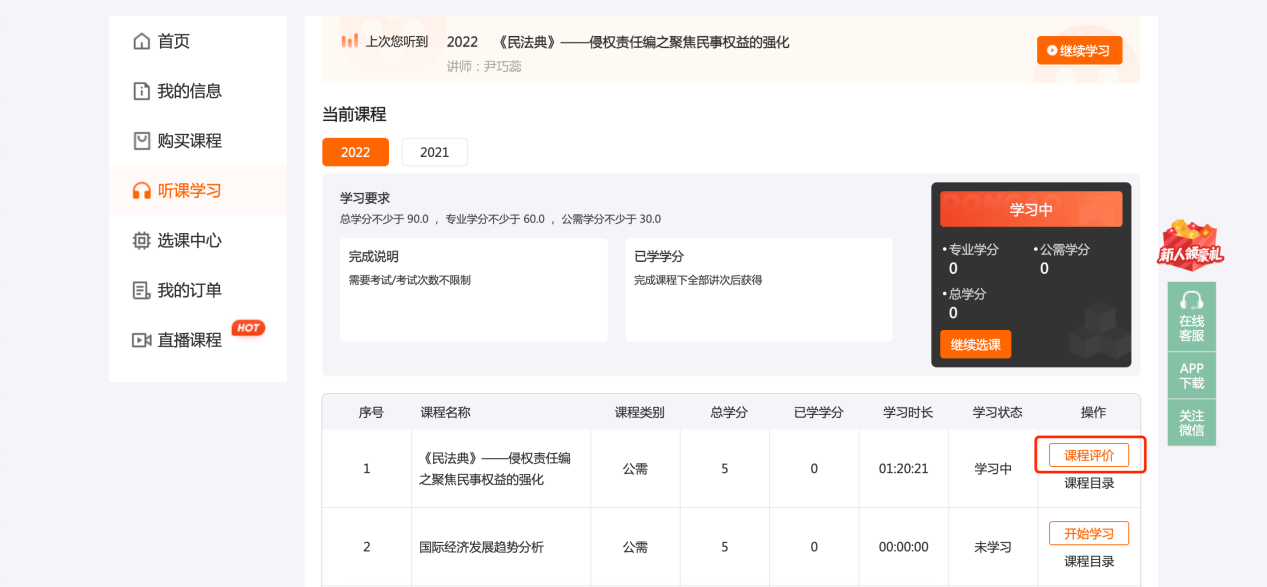
Task: Switch to the 2021 course tab
Action: [x=434, y=151]
